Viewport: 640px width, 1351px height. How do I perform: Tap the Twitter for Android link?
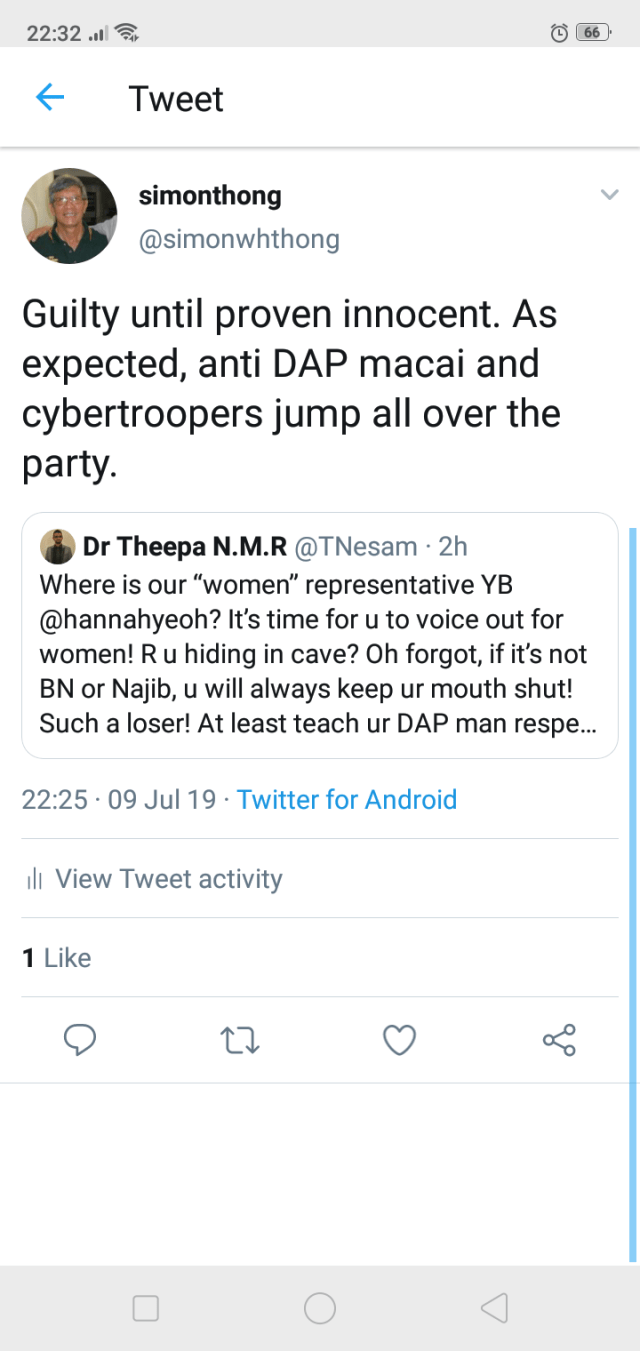(x=347, y=800)
